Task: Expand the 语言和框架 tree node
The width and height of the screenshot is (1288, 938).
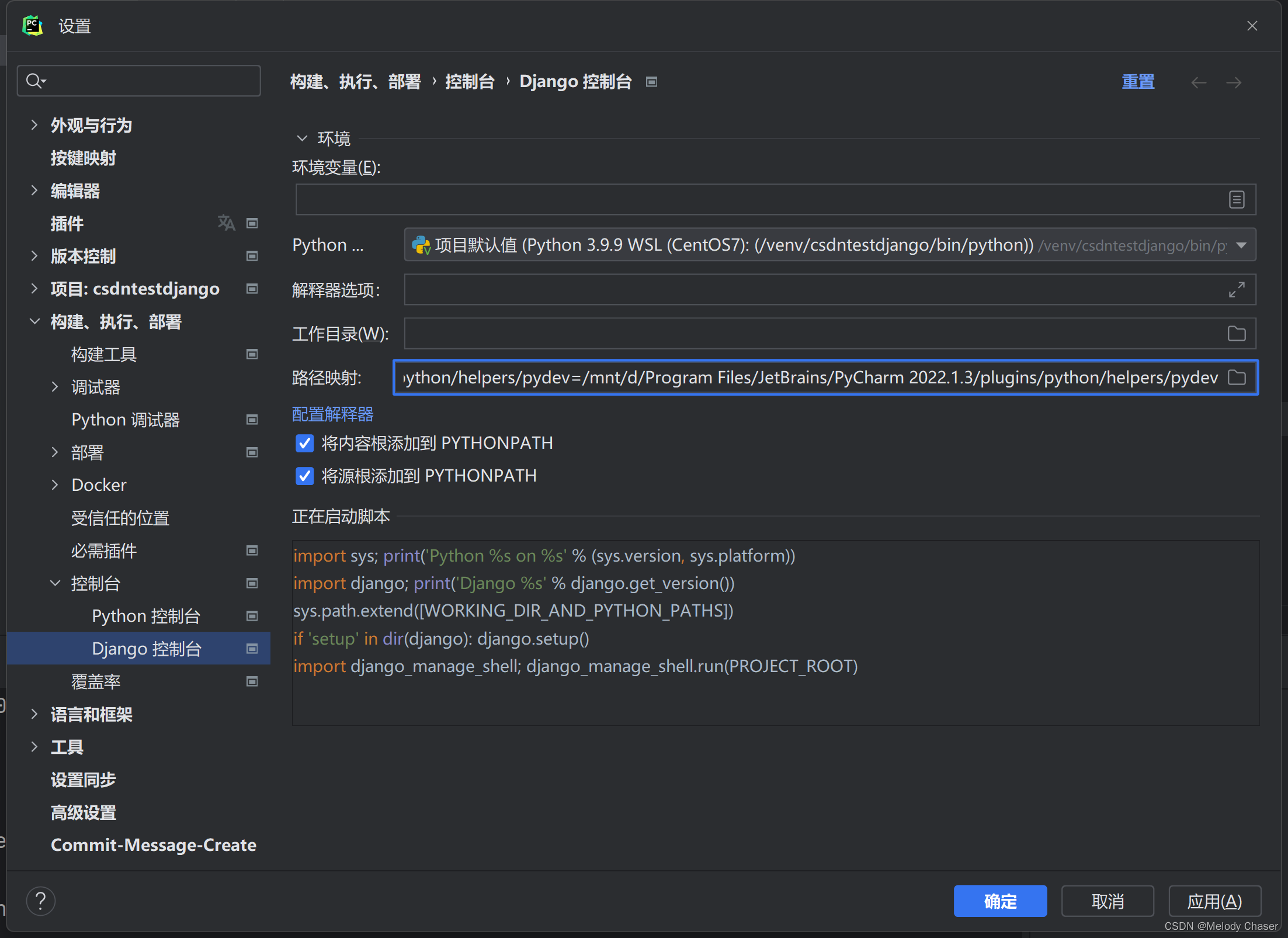Action: pyautogui.click(x=34, y=714)
